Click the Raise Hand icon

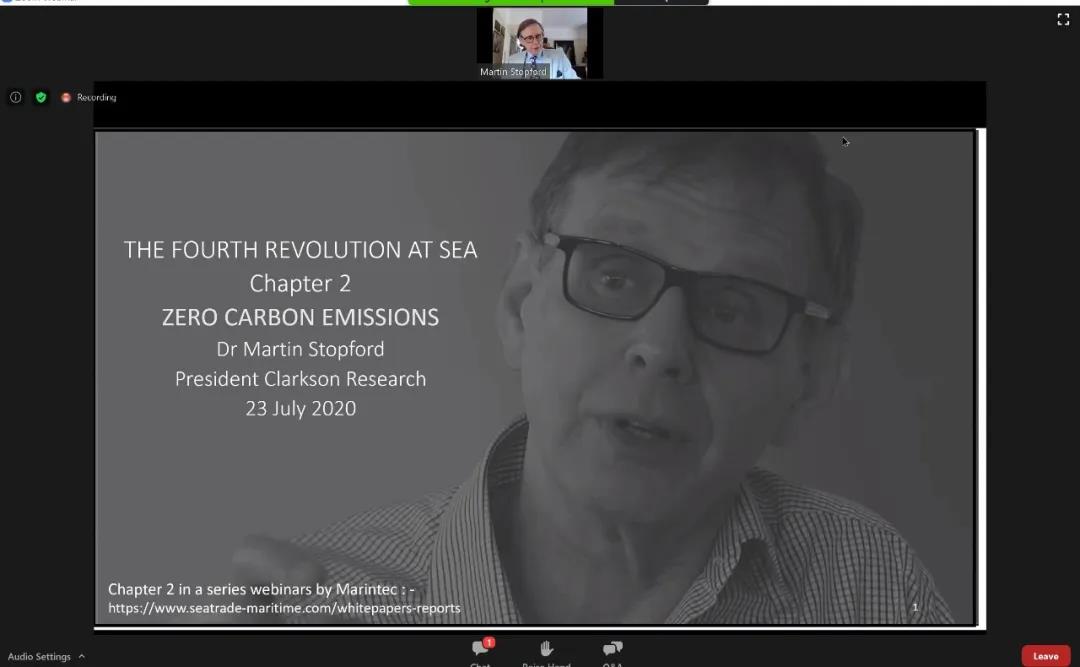point(546,648)
